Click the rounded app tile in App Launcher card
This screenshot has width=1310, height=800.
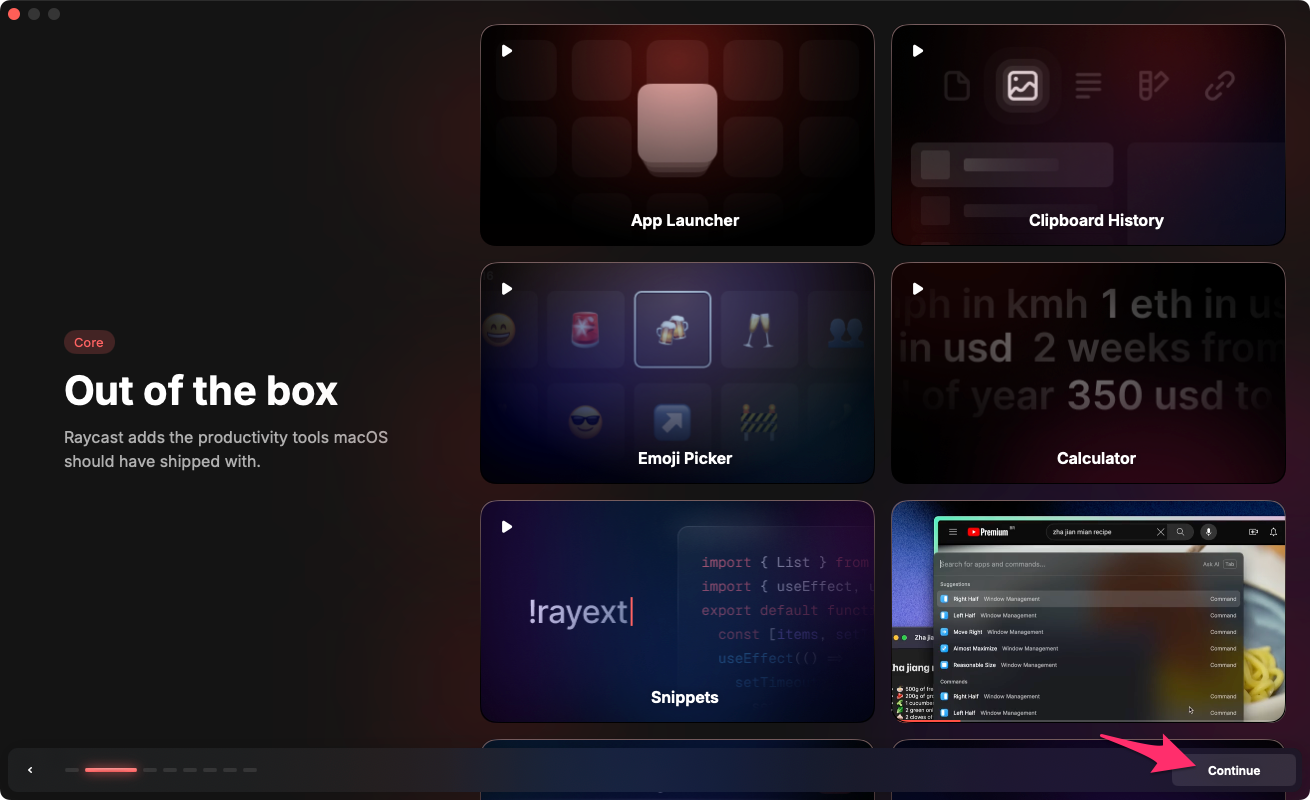tap(677, 124)
